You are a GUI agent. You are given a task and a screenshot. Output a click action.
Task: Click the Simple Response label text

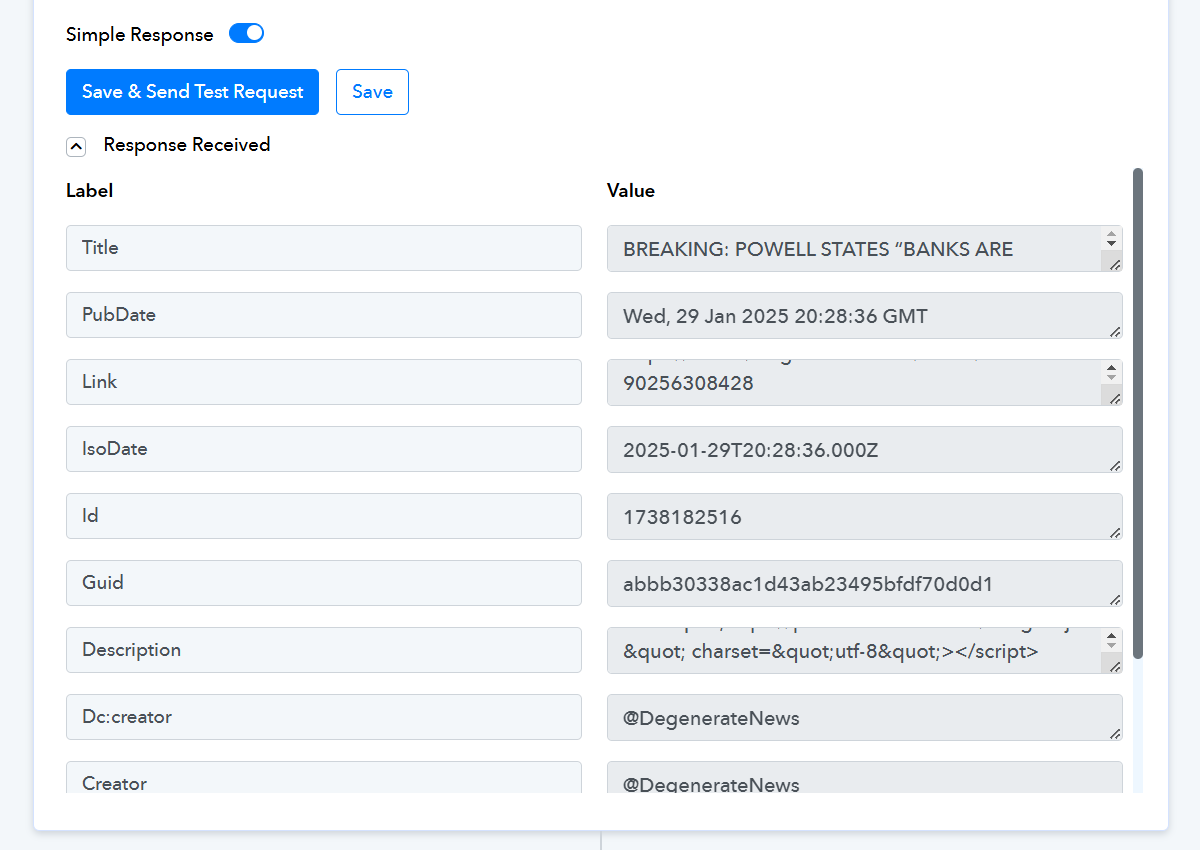pos(140,35)
